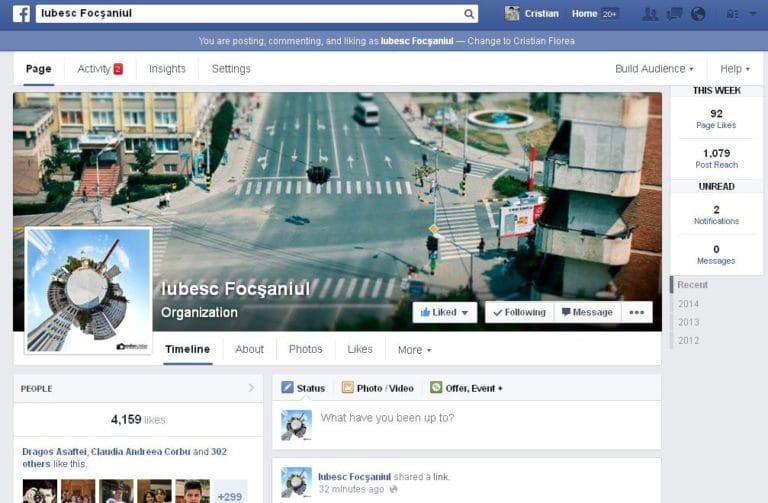Select the Likes tab
This screenshot has height=503, width=768.
360,349
